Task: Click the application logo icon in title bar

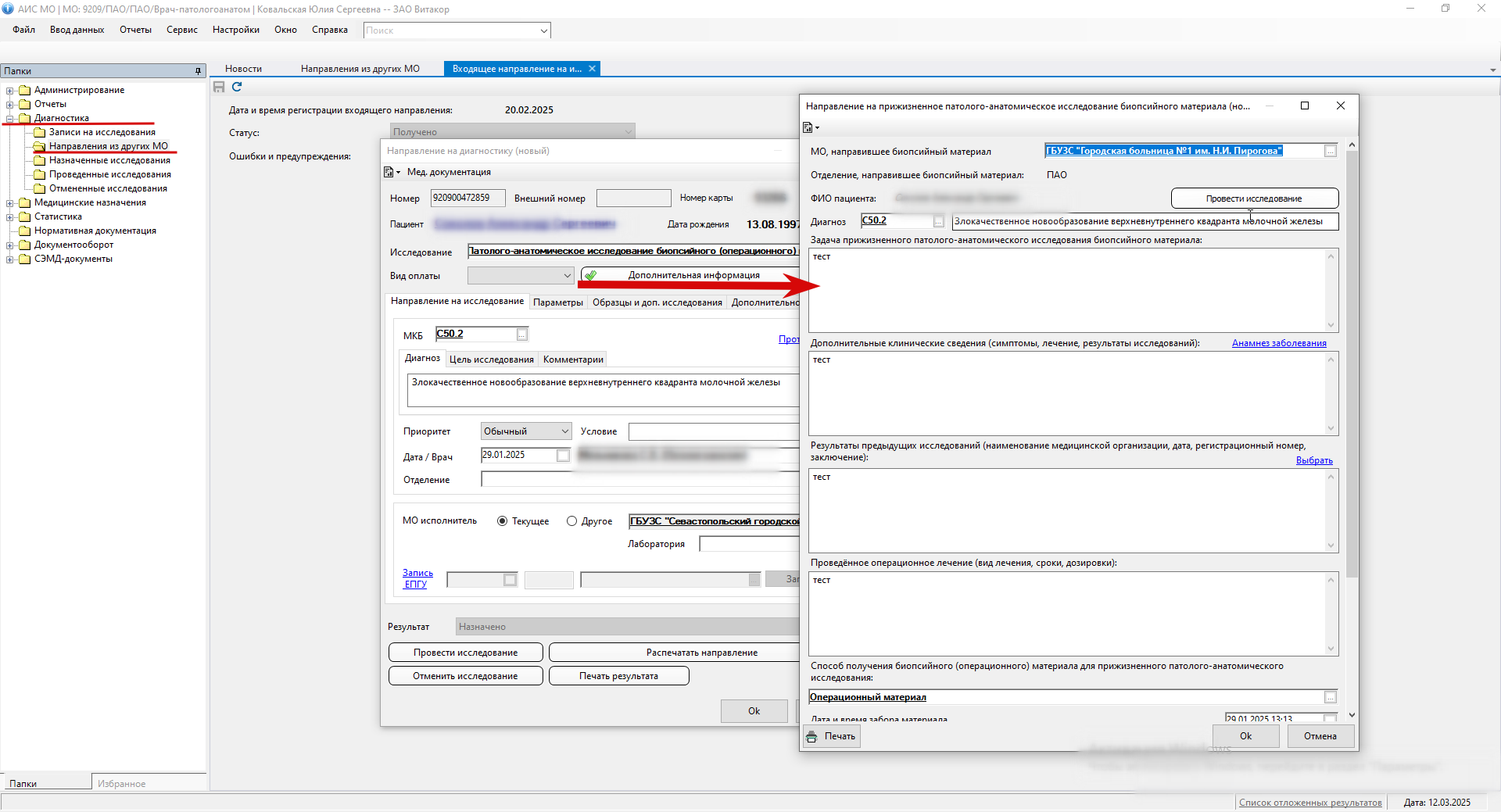Action: pyautogui.click(x=8, y=9)
